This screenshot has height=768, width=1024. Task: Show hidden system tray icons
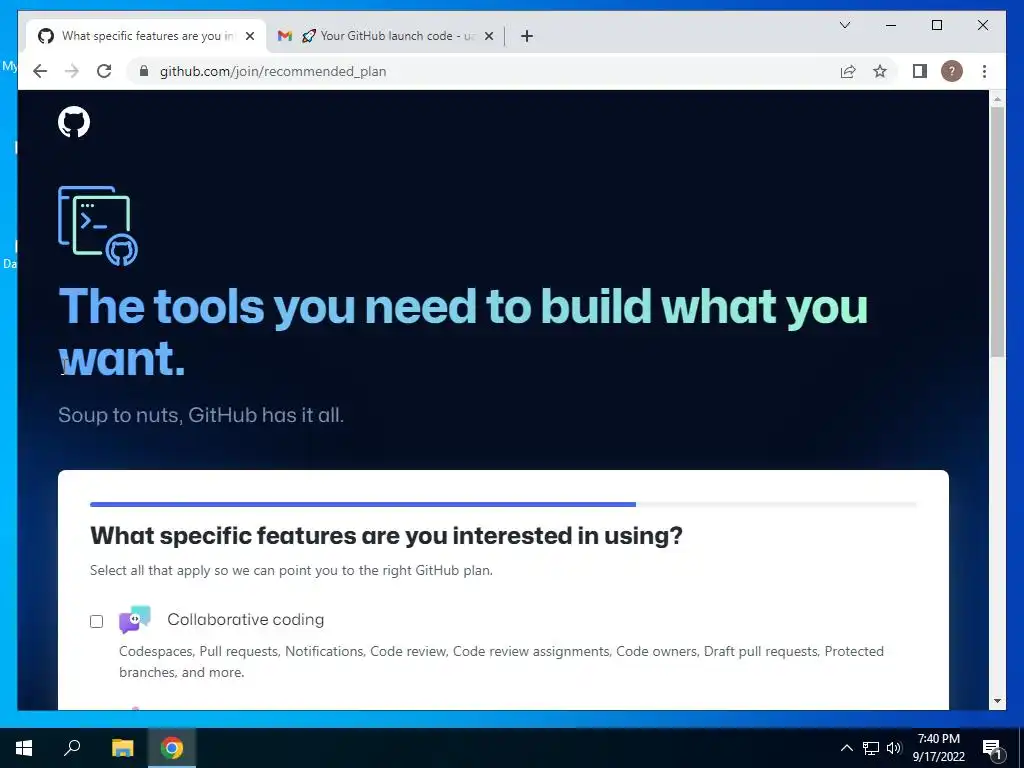point(846,748)
